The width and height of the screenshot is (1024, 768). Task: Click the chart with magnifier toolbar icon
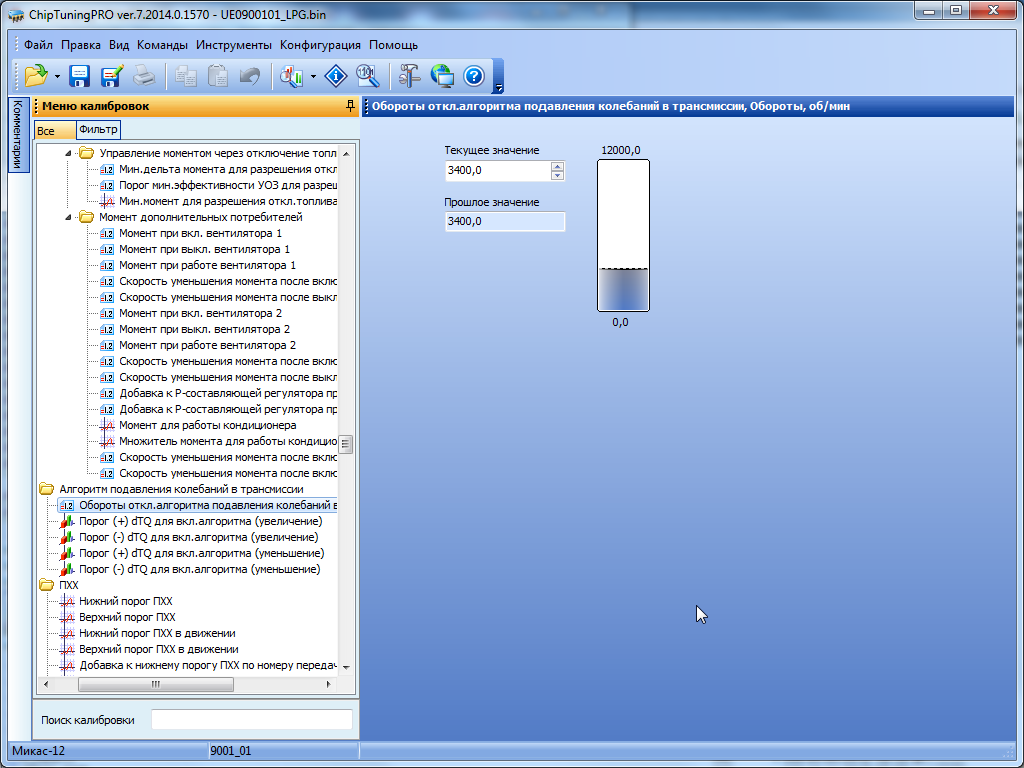(292, 75)
